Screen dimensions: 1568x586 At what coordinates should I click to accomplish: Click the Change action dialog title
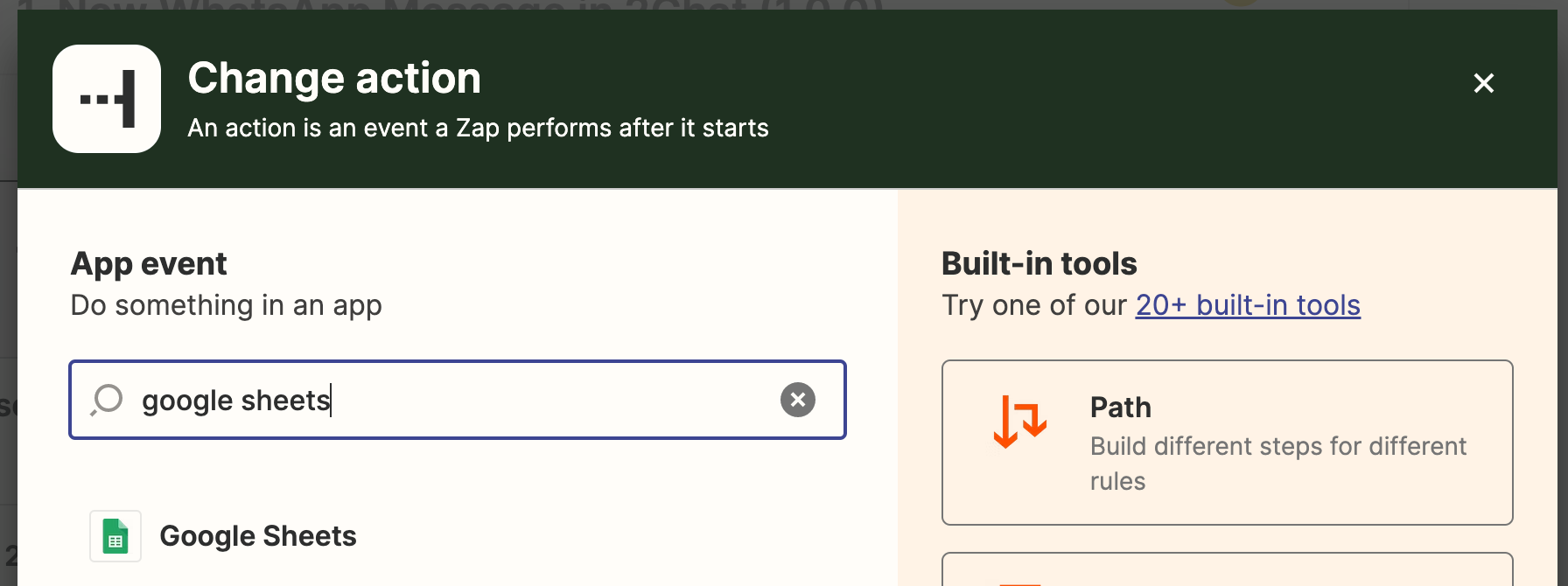[334, 78]
